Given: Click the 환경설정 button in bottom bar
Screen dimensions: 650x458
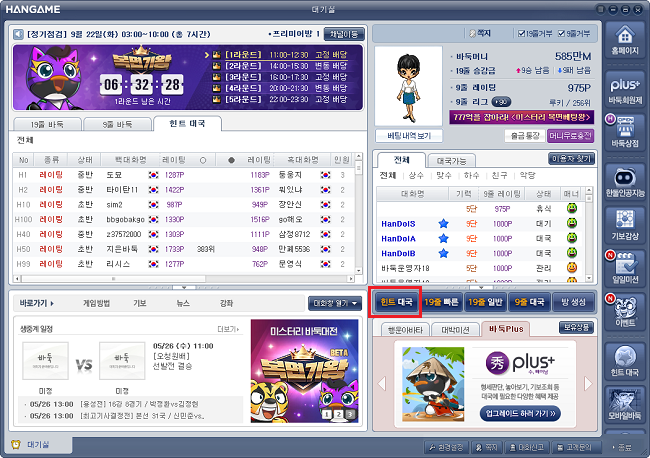Looking at the screenshot, I should pos(446,448).
